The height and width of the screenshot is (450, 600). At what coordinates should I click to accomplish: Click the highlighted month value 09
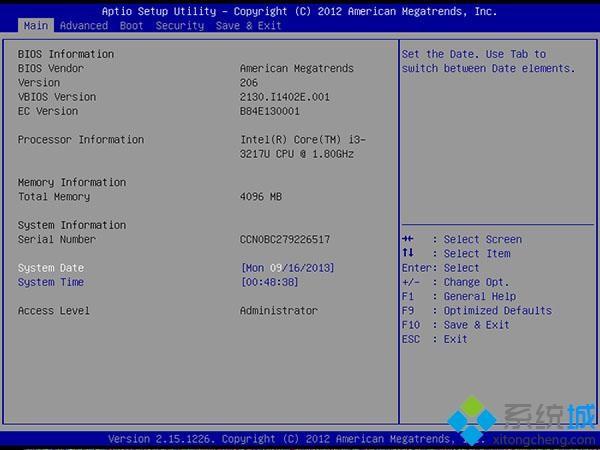276,268
